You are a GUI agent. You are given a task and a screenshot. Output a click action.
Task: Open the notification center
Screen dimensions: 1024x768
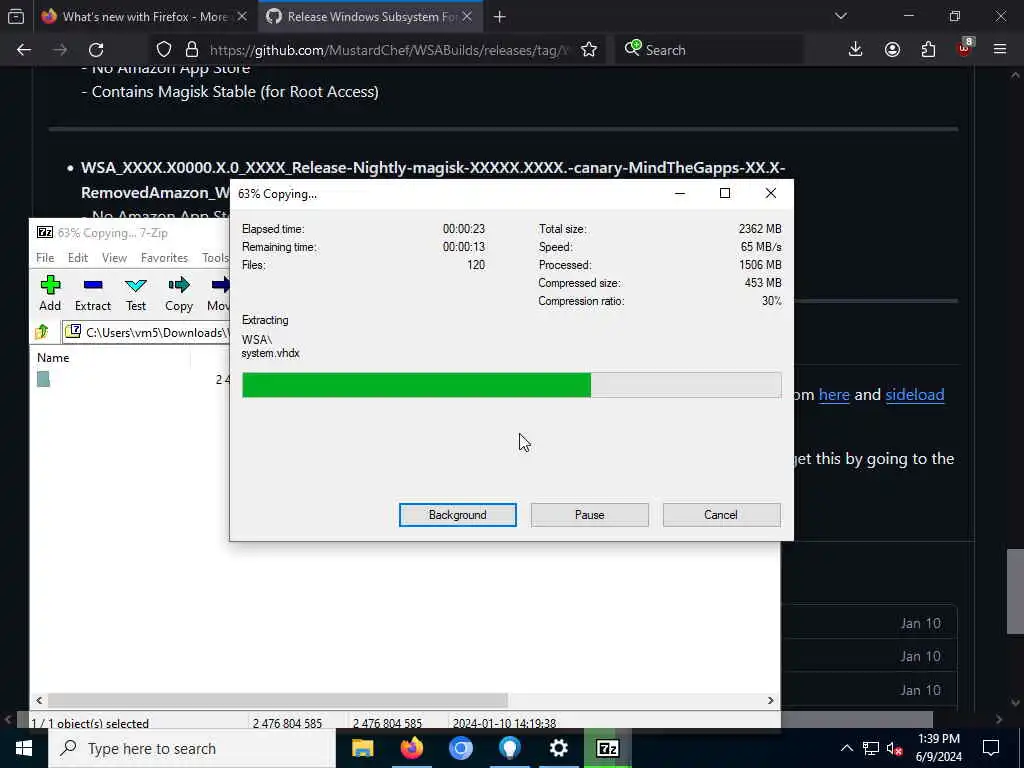[x=991, y=748]
